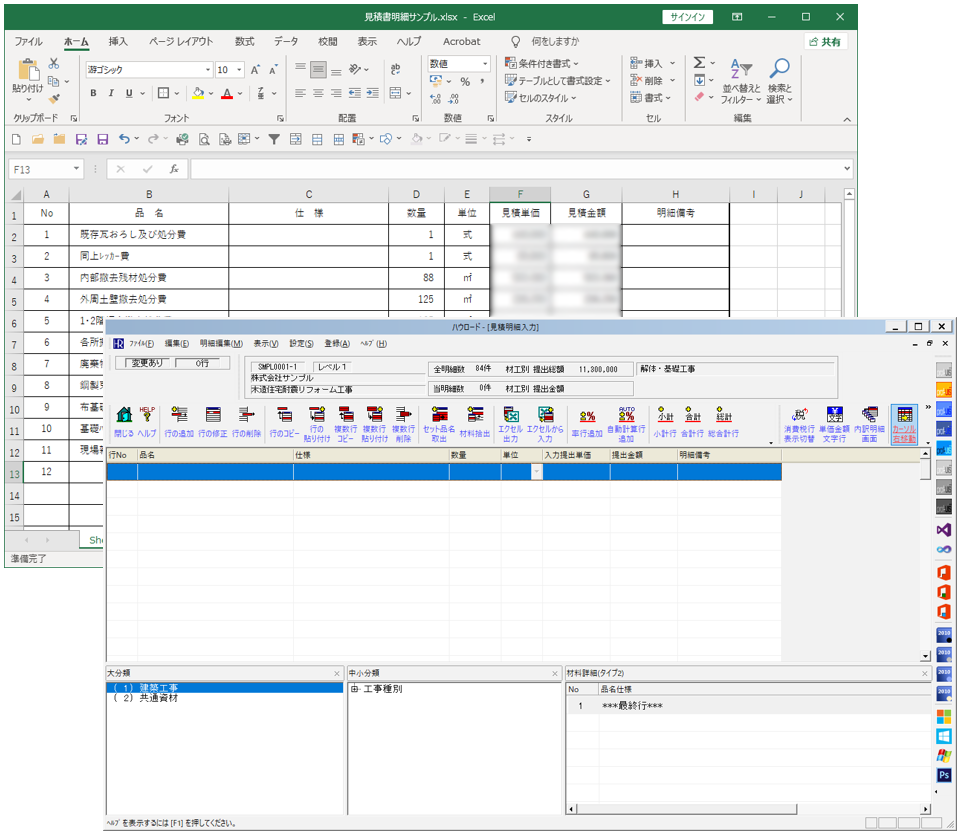Toggle Italic formatting in Excel ribbon
The height and width of the screenshot is (832, 960).
(112, 93)
